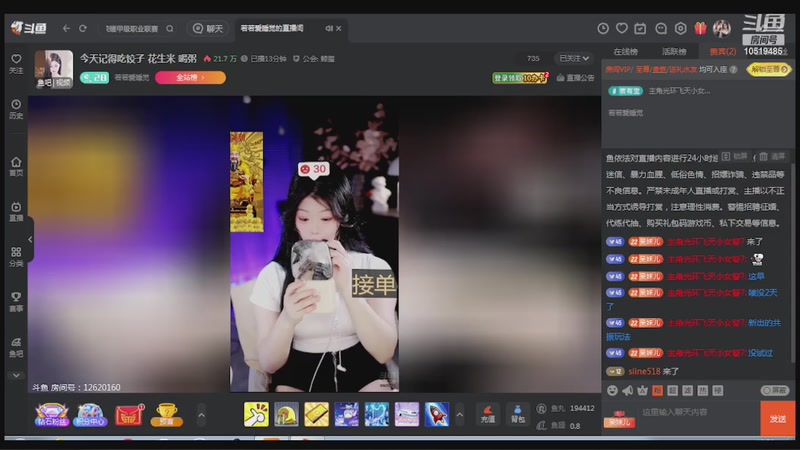Claim the 登录领取 reward banner
800x450 pixels.
coord(520,78)
